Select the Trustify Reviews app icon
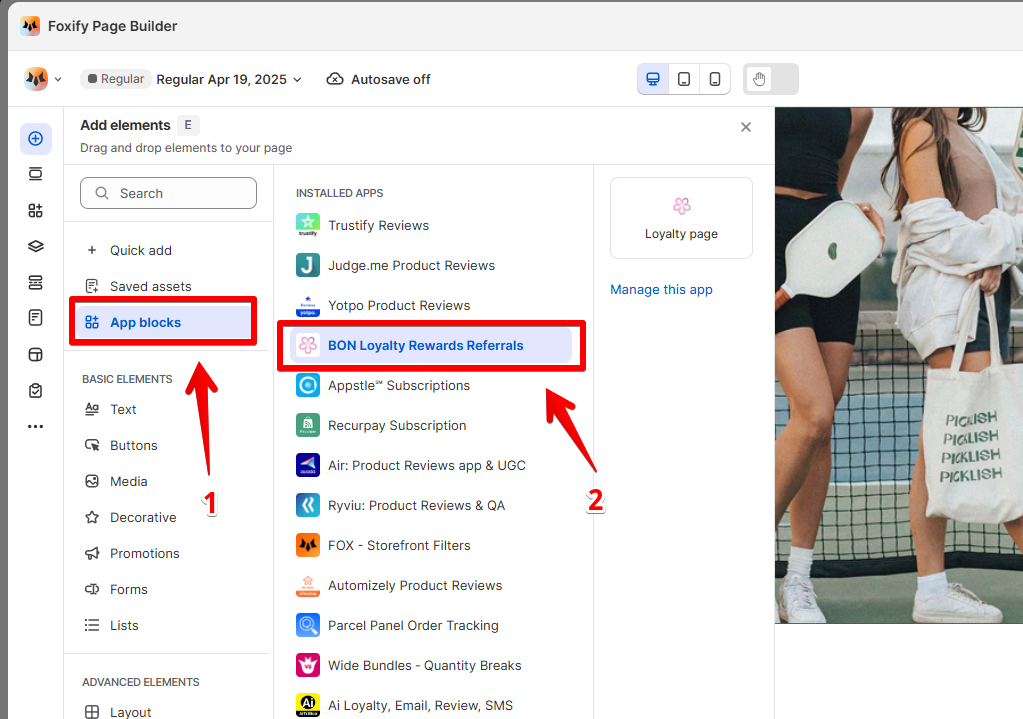The width and height of the screenshot is (1023, 719). (x=308, y=225)
